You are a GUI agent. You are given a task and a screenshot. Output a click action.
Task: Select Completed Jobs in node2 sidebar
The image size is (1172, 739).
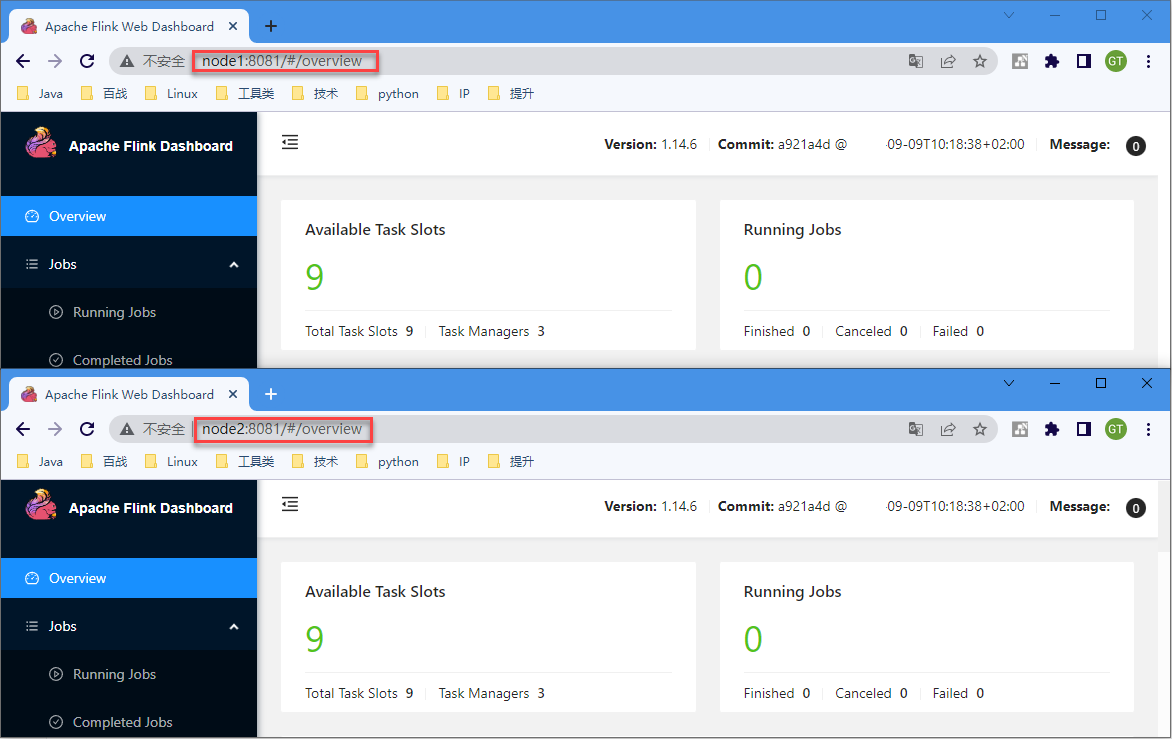122,722
